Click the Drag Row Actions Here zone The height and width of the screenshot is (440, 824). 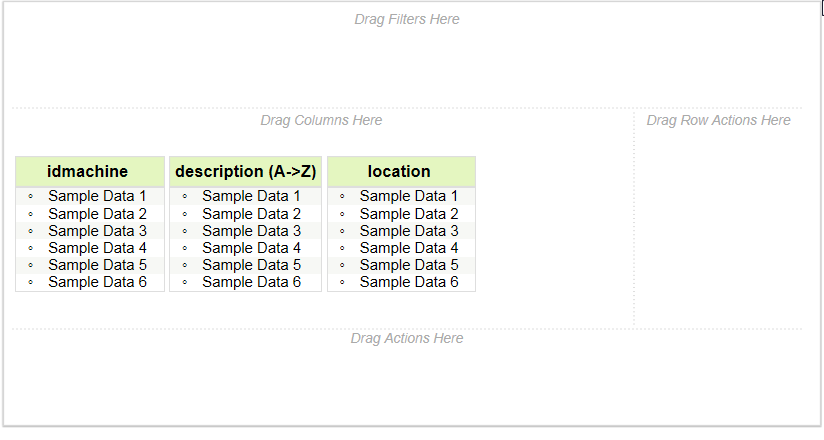[x=718, y=120]
